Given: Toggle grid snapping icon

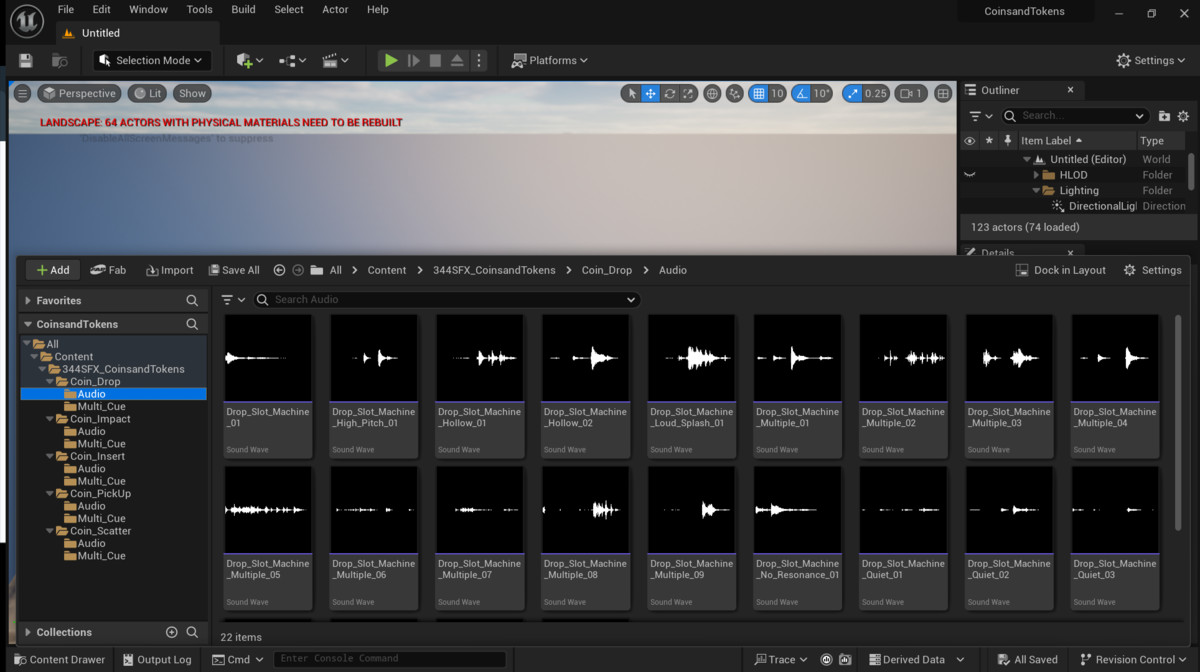Looking at the screenshot, I should coord(759,93).
